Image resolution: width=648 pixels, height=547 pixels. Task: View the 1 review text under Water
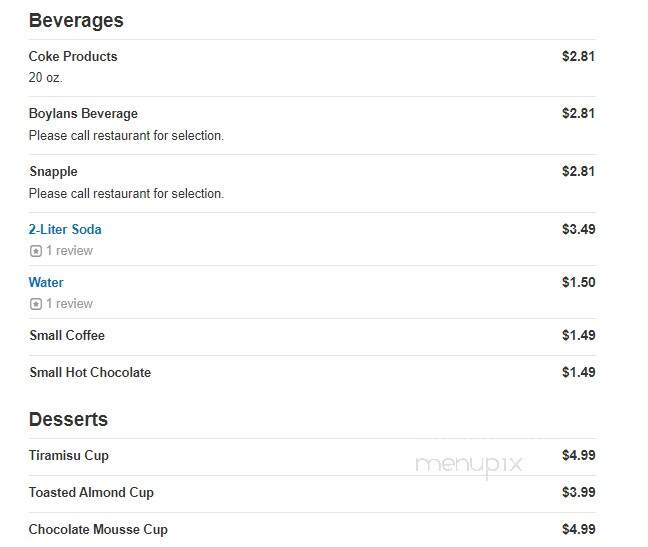[x=69, y=304]
